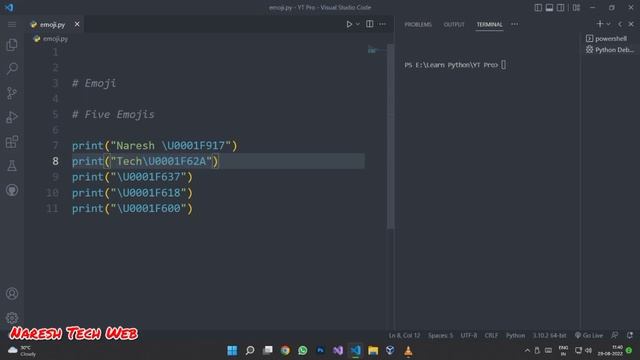Open the Extensions view
The image size is (640, 360).
tap(12, 142)
